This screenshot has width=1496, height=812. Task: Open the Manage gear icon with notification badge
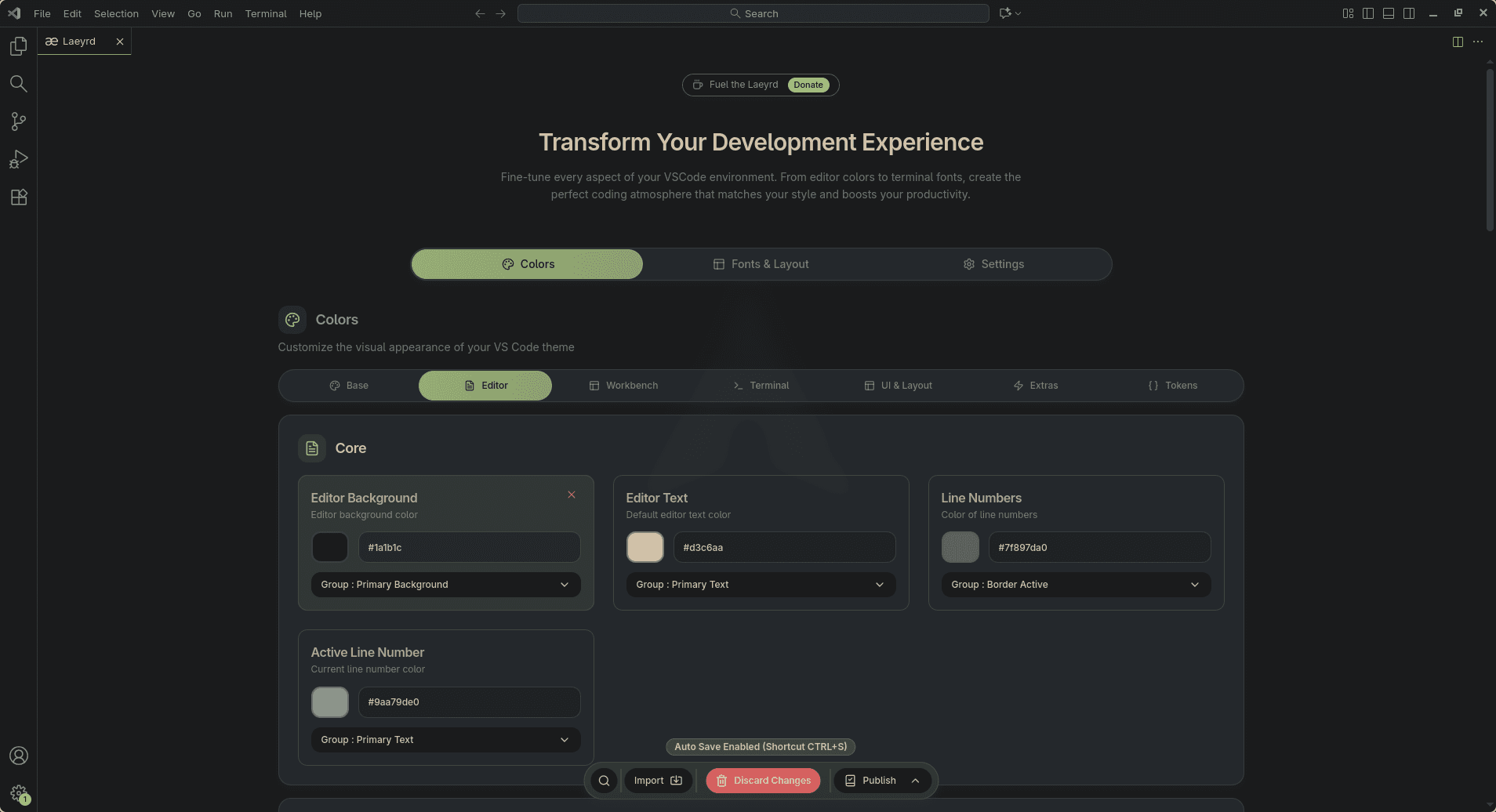tap(18, 792)
